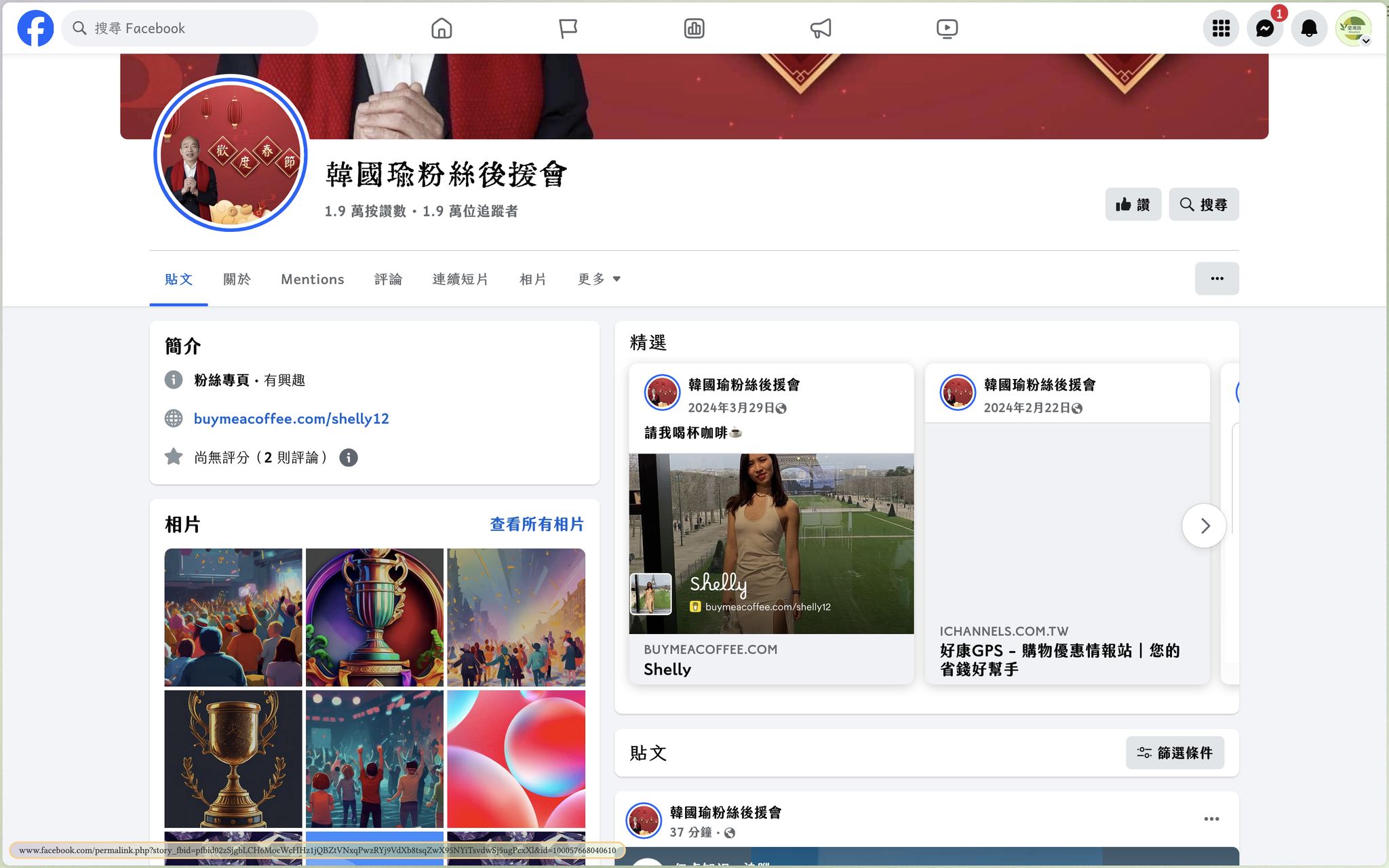Switch to the 關於 tab

237,279
